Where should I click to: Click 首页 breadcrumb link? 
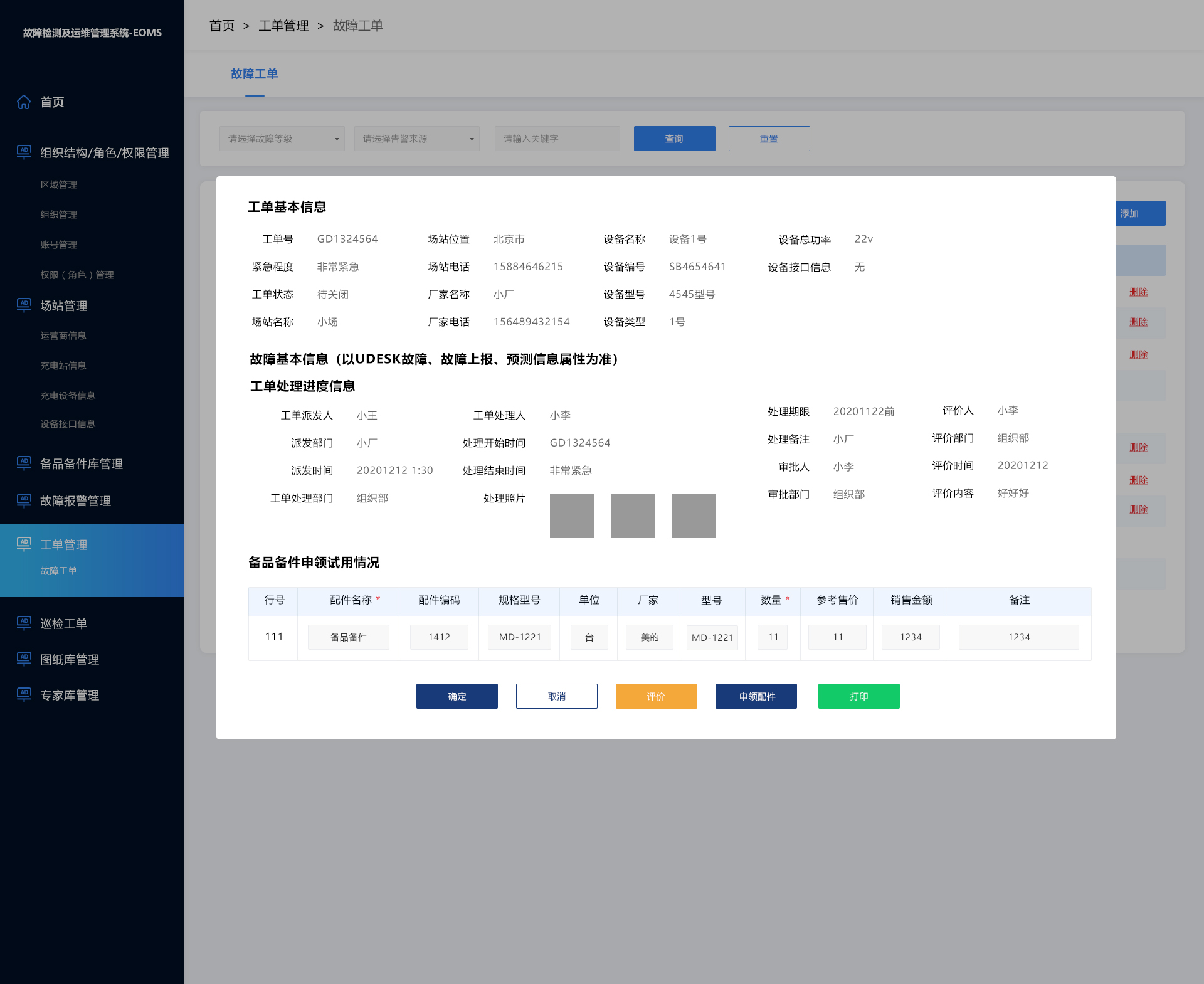pyautogui.click(x=222, y=26)
